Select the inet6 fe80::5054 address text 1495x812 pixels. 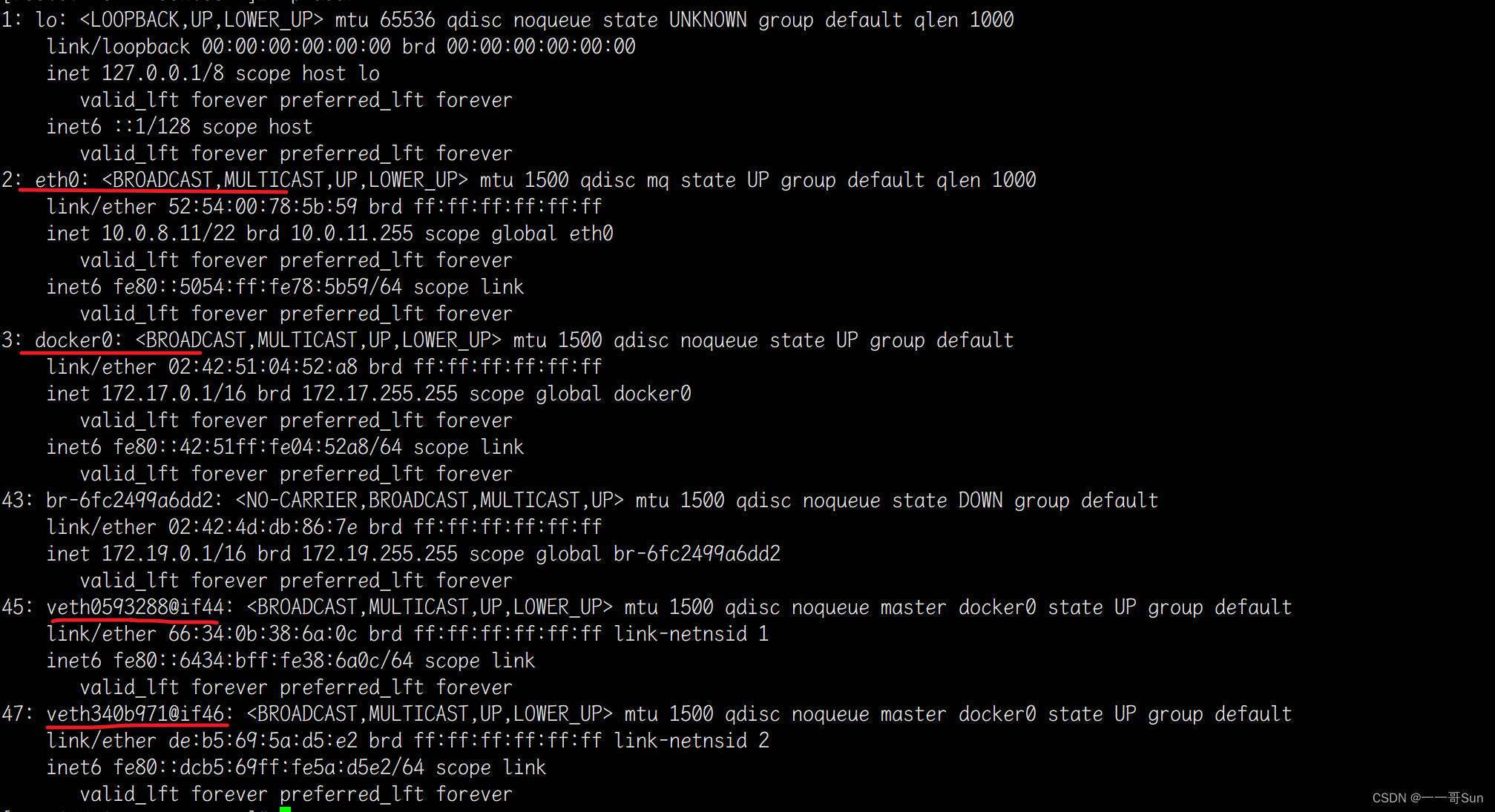tap(284, 287)
